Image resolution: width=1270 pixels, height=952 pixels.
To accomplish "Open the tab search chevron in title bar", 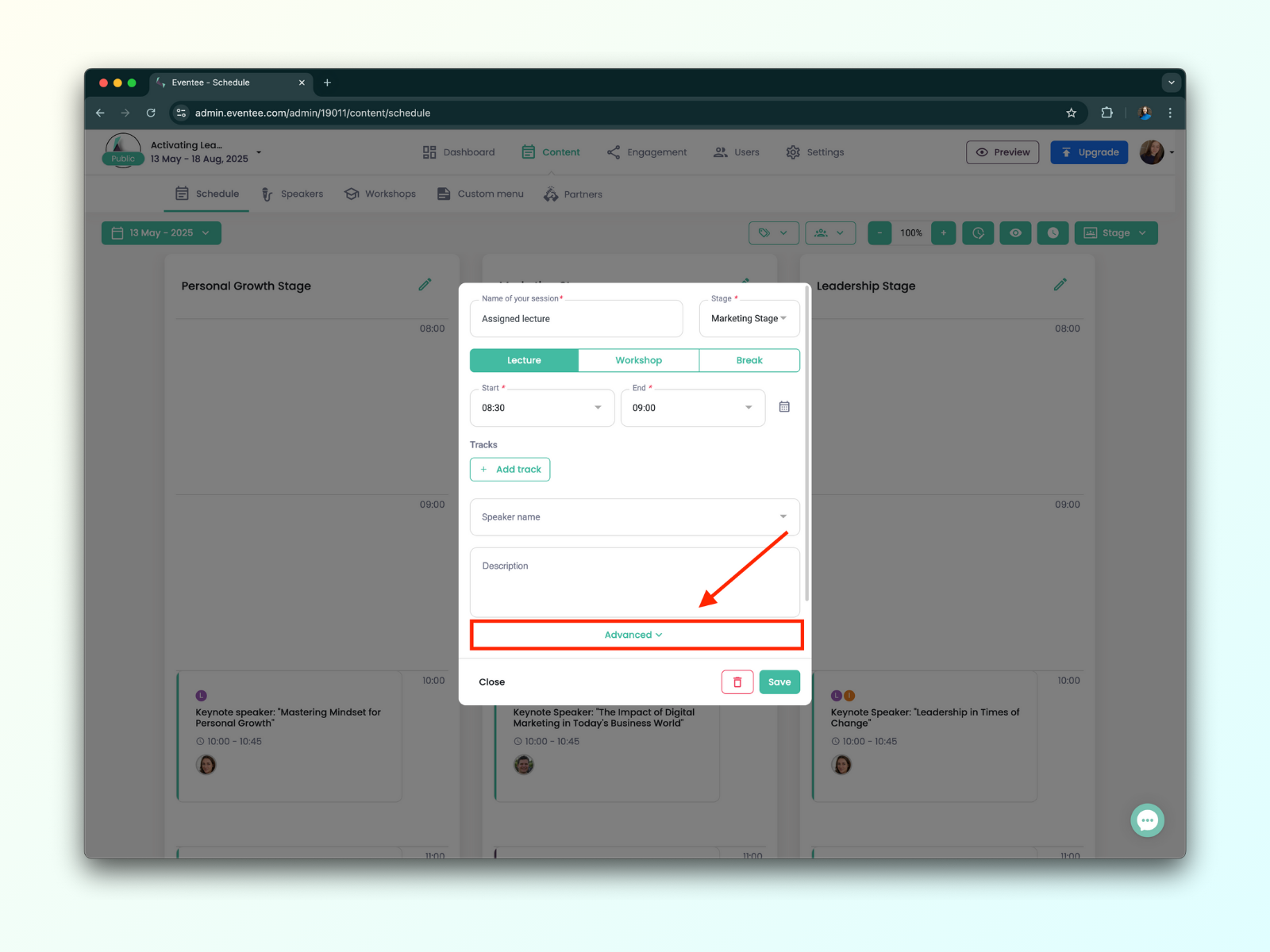I will [x=1171, y=83].
